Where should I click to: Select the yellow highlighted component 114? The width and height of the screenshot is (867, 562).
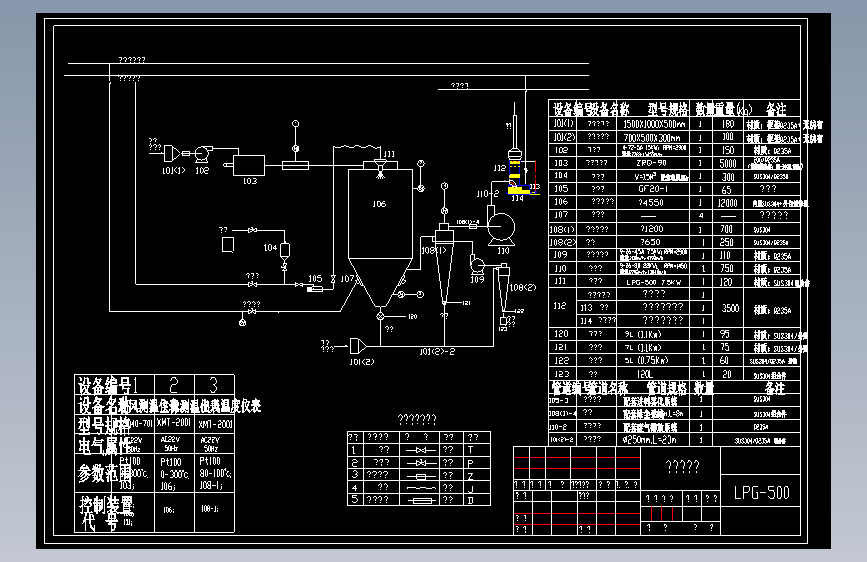[x=519, y=190]
